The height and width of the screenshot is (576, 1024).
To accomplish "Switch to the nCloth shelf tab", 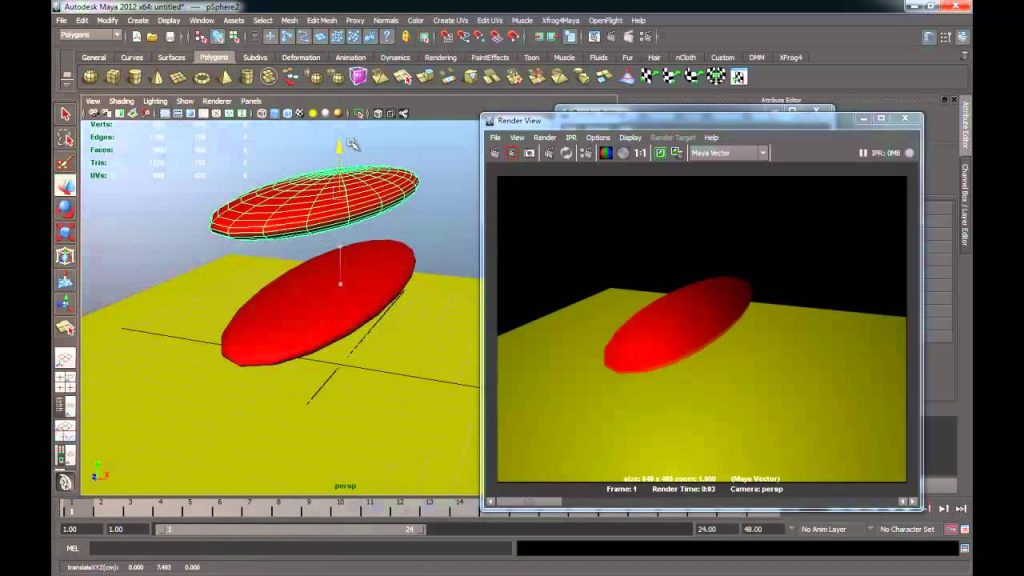I will (x=685, y=57).
